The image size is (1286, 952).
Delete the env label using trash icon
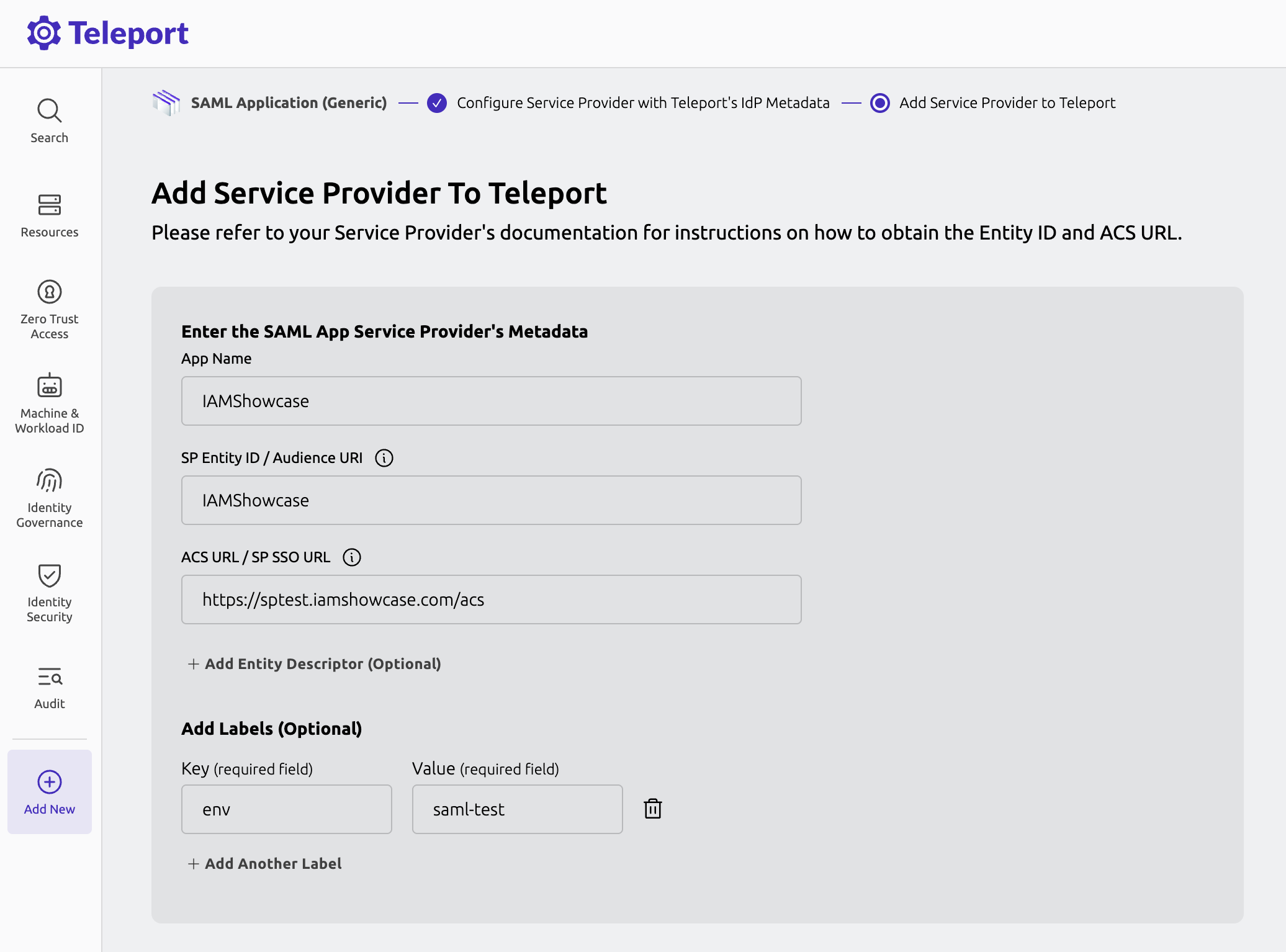(x=652, y=809)
